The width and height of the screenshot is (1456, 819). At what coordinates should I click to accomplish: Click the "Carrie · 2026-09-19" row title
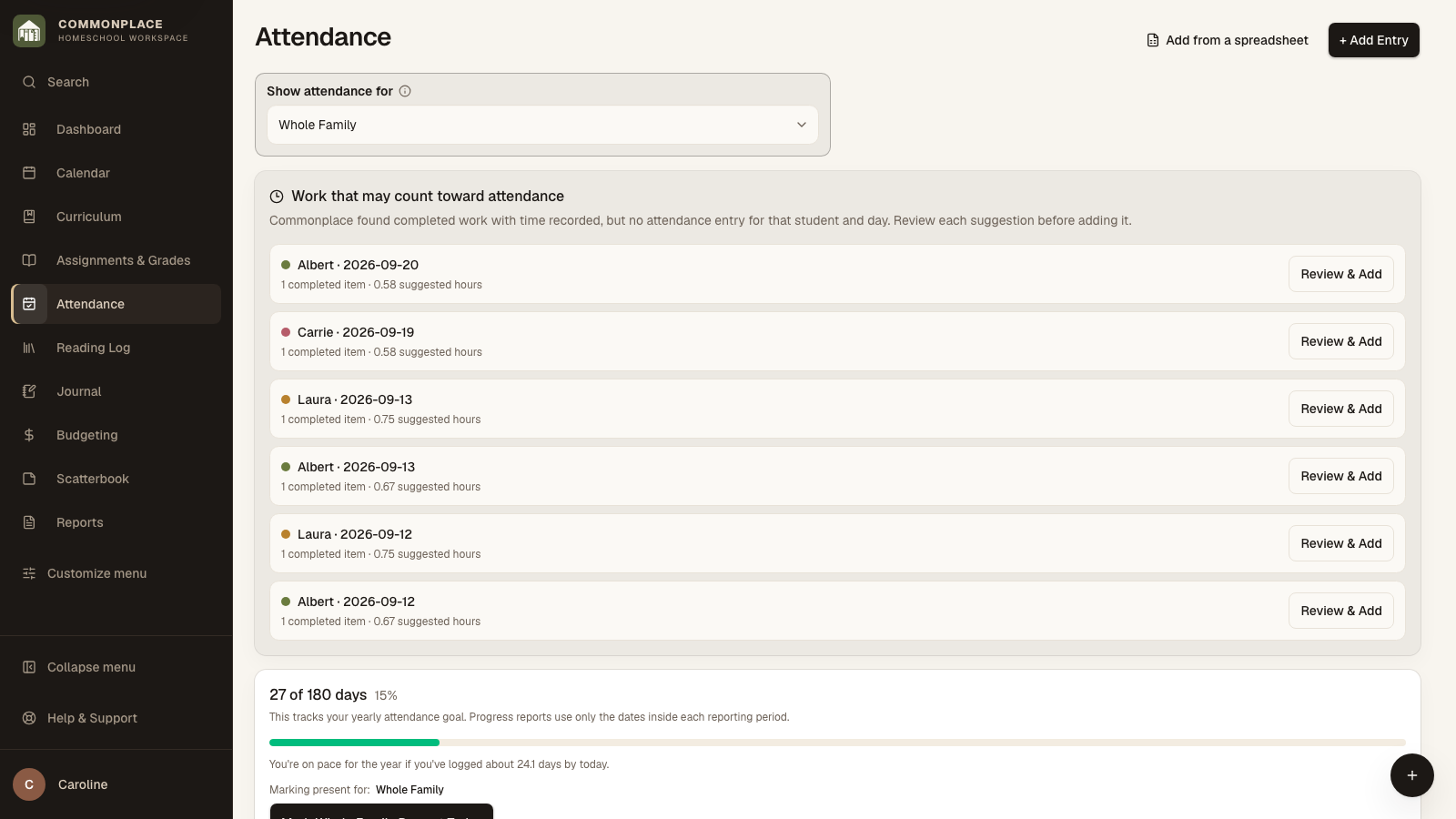[x=356, y=332]
